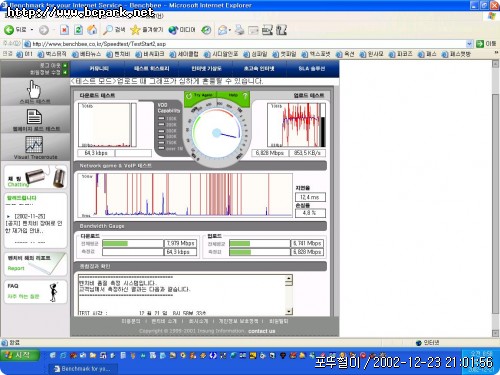The width and height of the screenshot is (500, 375).
Task: Open Favorites (즐겨찾기) star button
Action: click(147, 30)
